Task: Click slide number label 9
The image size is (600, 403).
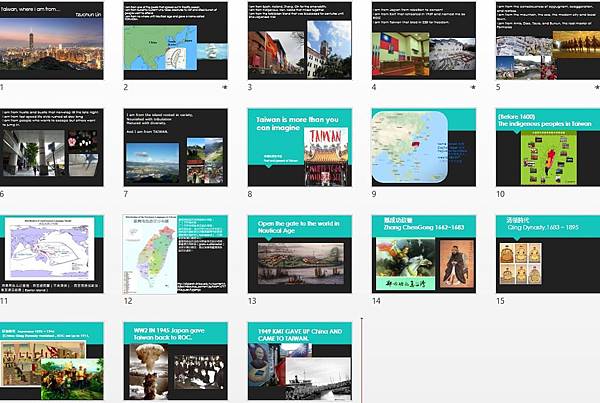Action: [x=374, y=194]
